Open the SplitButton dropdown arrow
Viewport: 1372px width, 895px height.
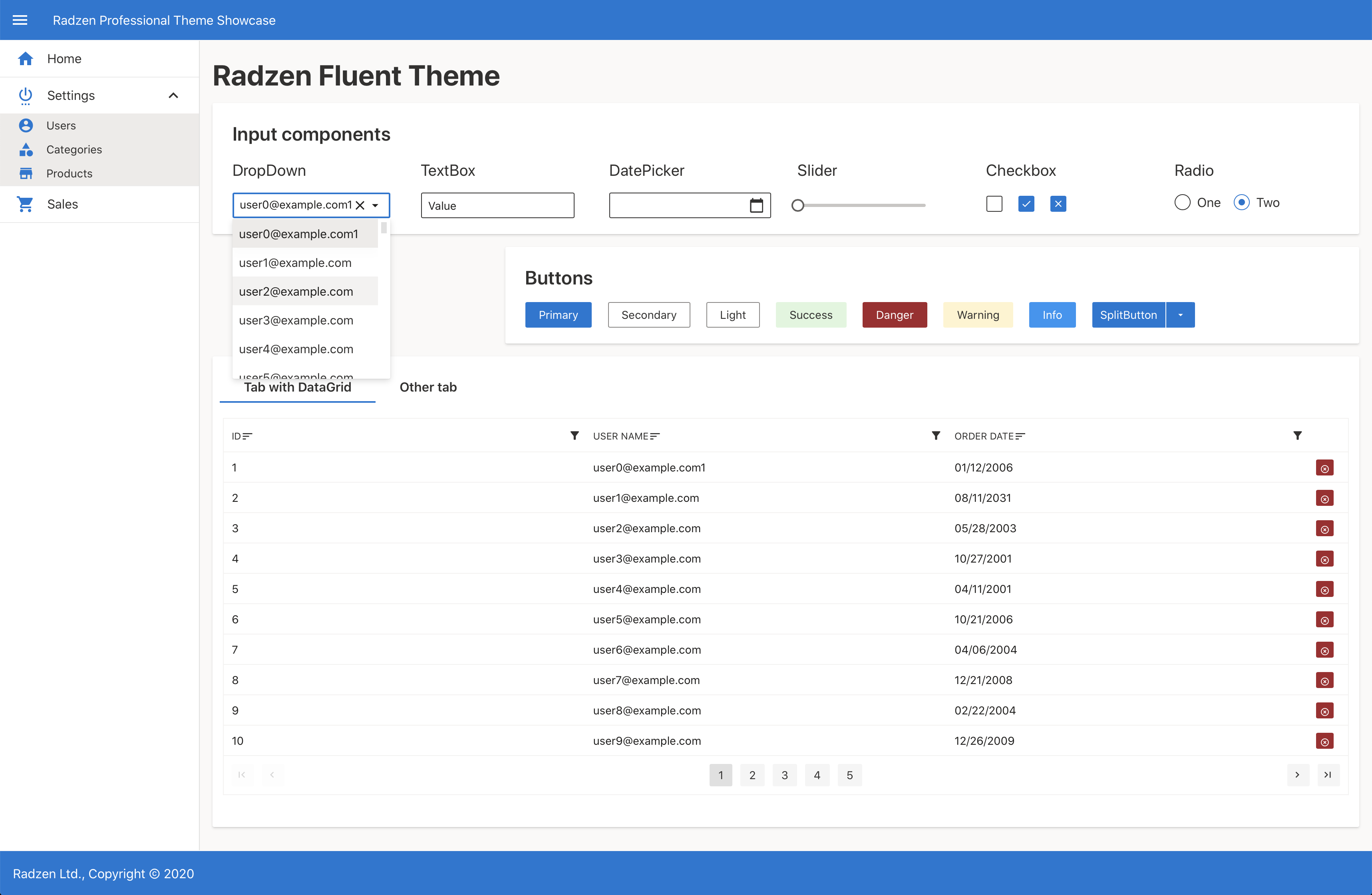click(x=1180, y=315)
